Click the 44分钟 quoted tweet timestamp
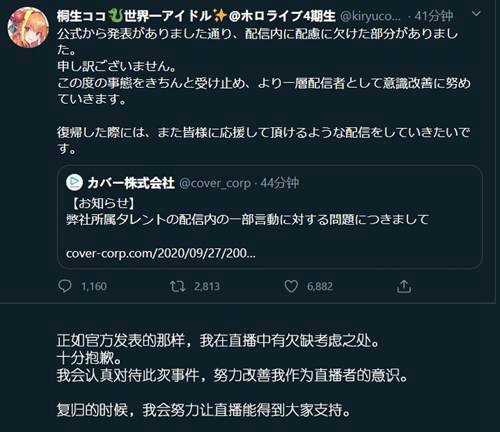 coord(279,183)
